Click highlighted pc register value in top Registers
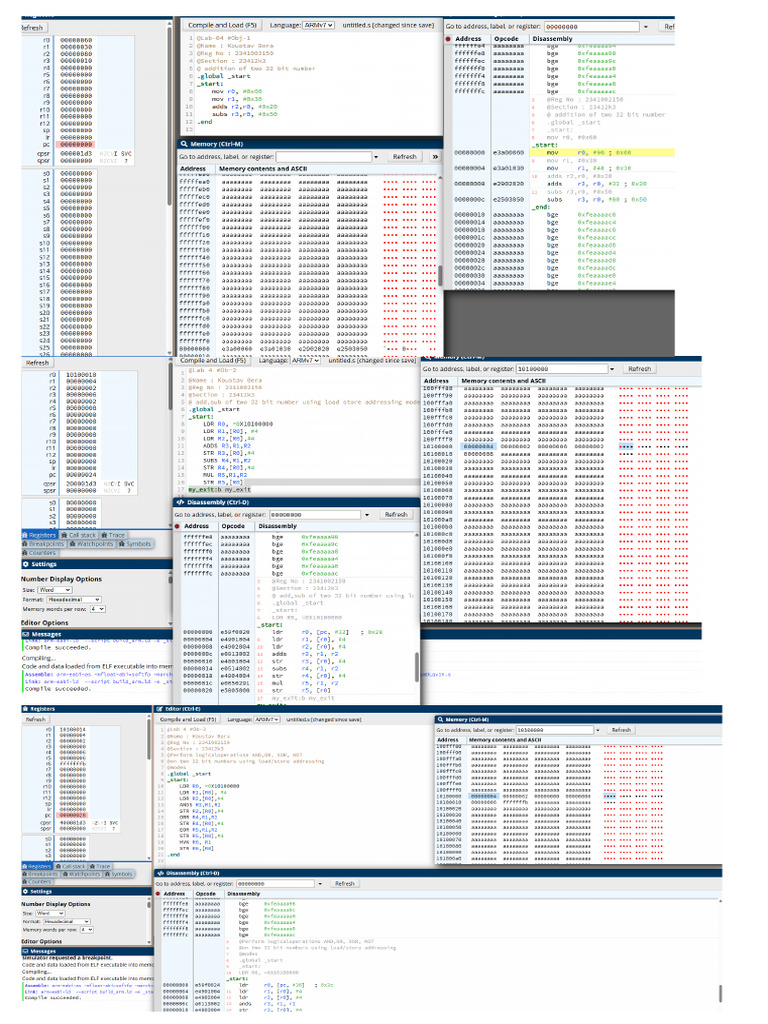 (76, 144)
